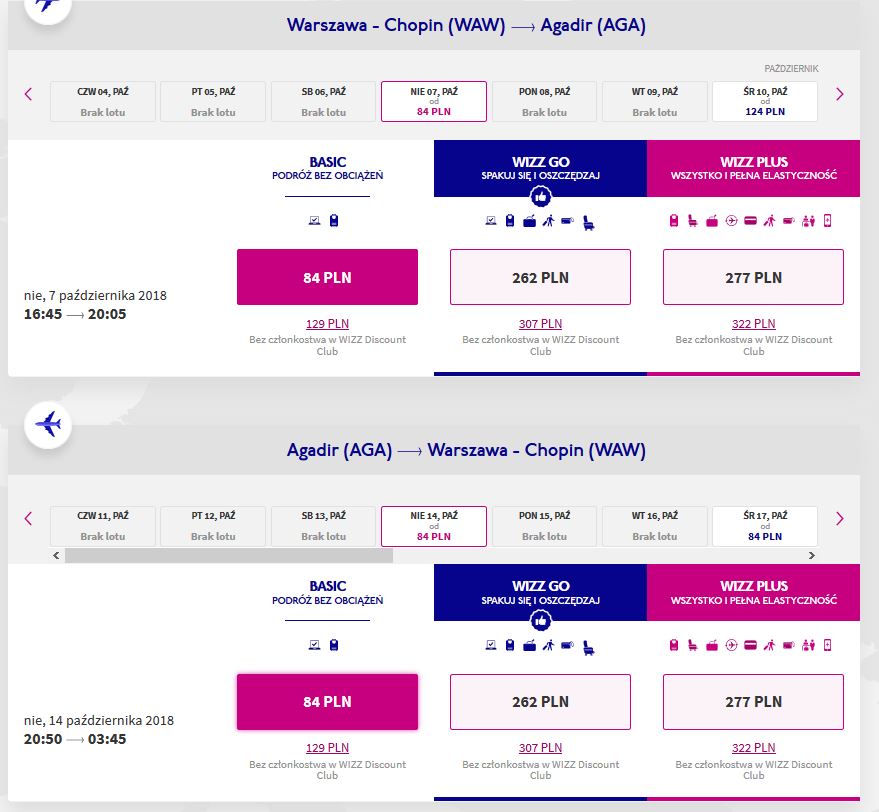The image size is (879, 812).
Task: Click armchair seat icon under Warszawa–Agadir WIZZ GO
Action: pyautogui.click(x=588, y=223)
